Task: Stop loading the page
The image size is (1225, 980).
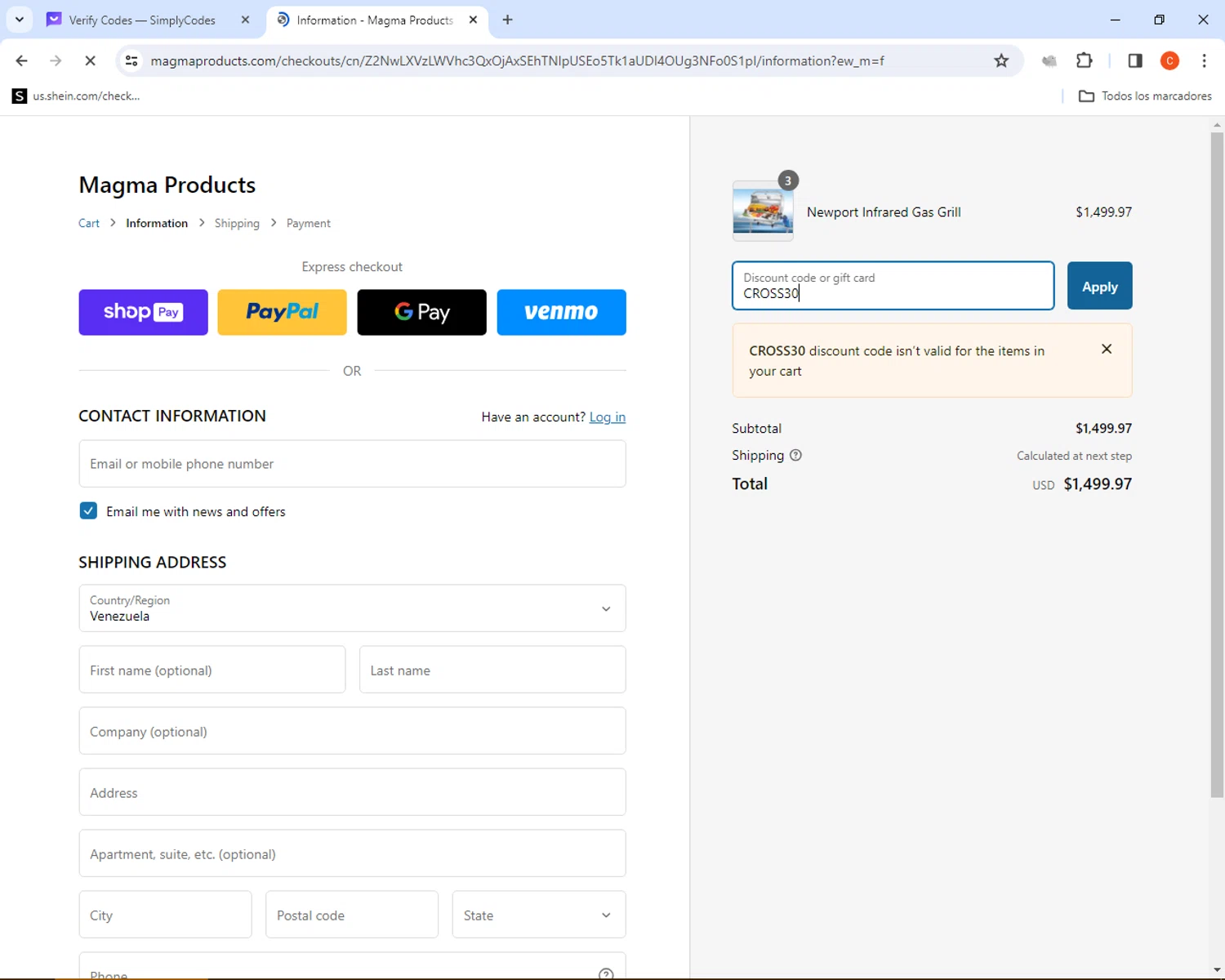Action: [x=90, y=60]
